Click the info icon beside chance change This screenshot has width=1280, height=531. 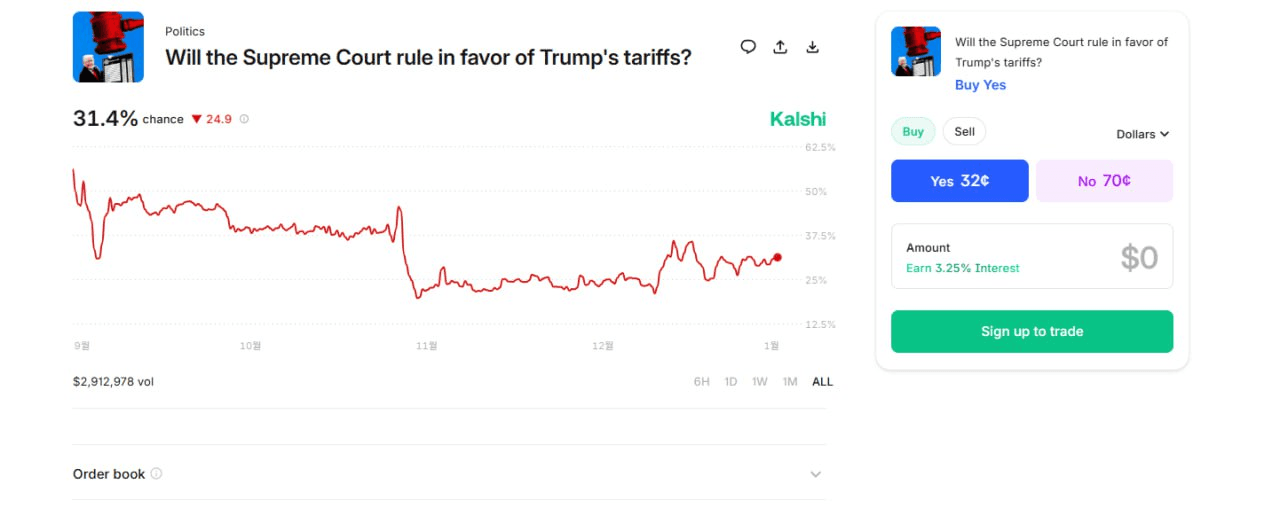click(244, 119)
